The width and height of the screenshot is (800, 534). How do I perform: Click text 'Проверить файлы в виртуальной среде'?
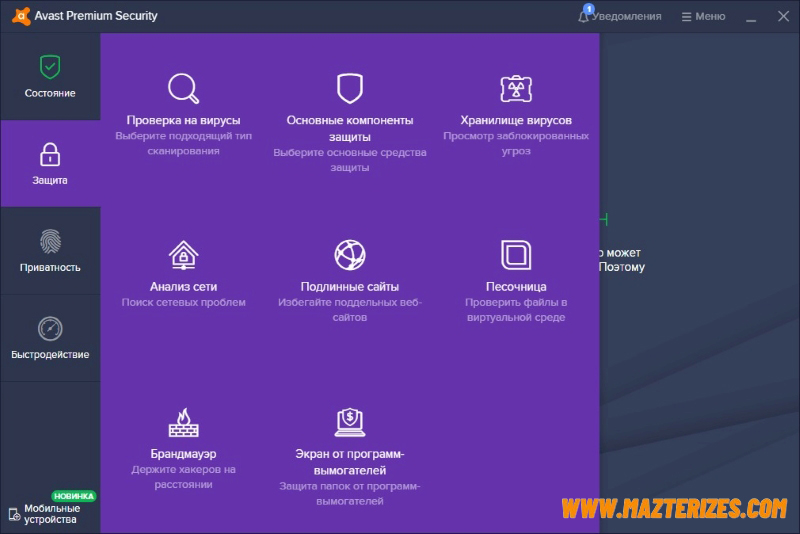[516, 310]
